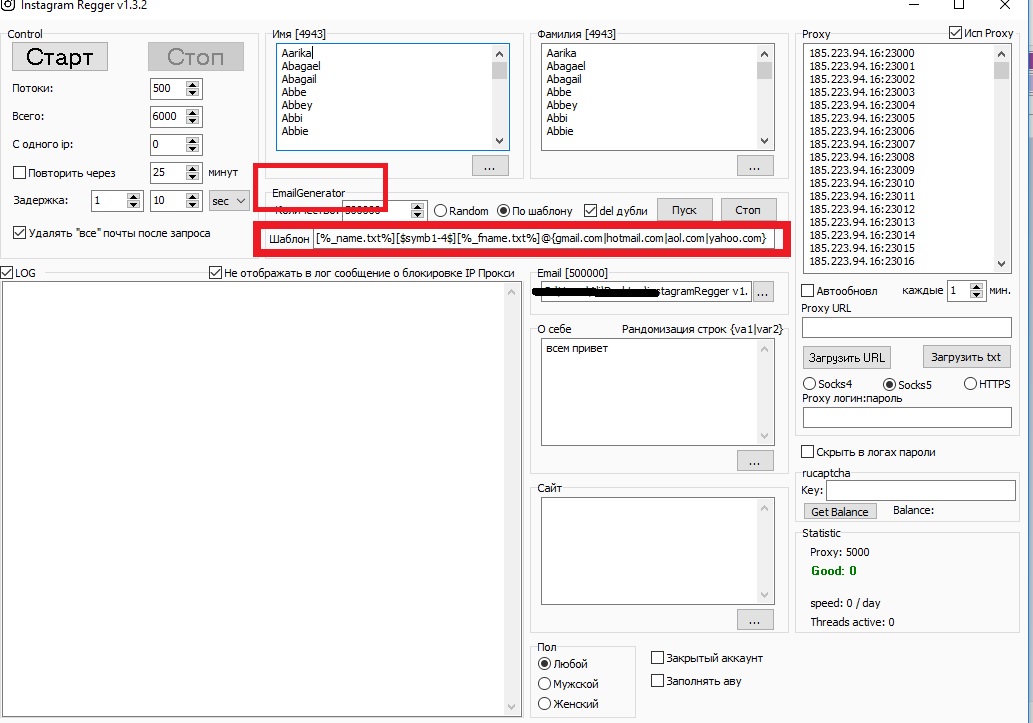Click down arrow of Имя list scrollbar
This screenshot has height=723, width=1033.
499,141
